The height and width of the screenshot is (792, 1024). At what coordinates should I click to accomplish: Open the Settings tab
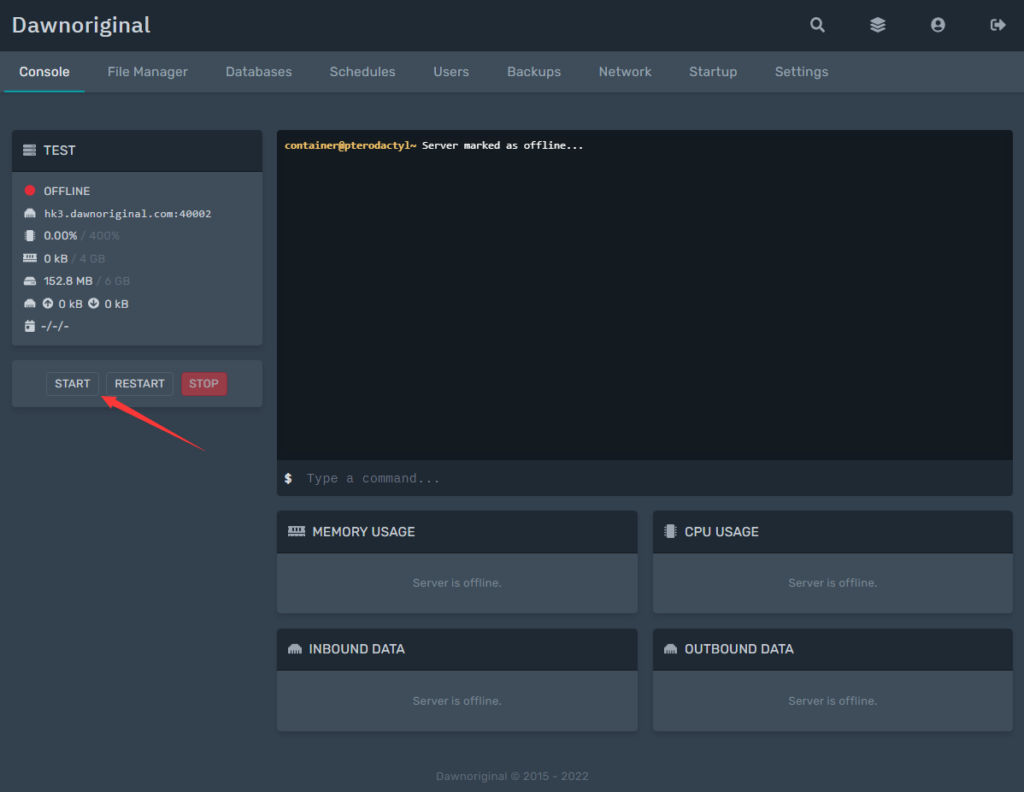pyautogui.click(x=801, y=72)
